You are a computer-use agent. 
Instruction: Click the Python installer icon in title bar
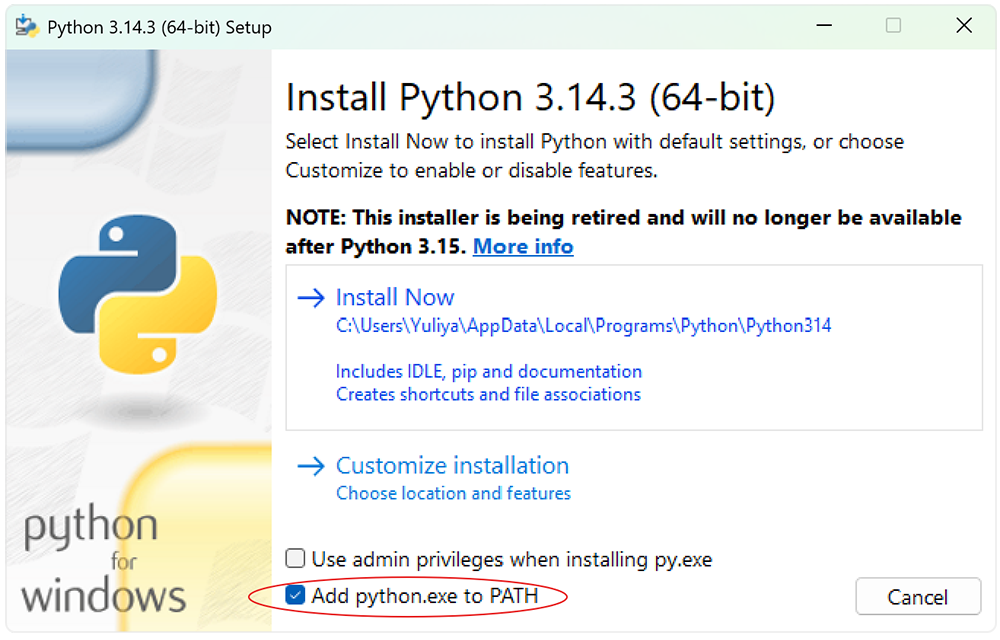coord(25,25)
